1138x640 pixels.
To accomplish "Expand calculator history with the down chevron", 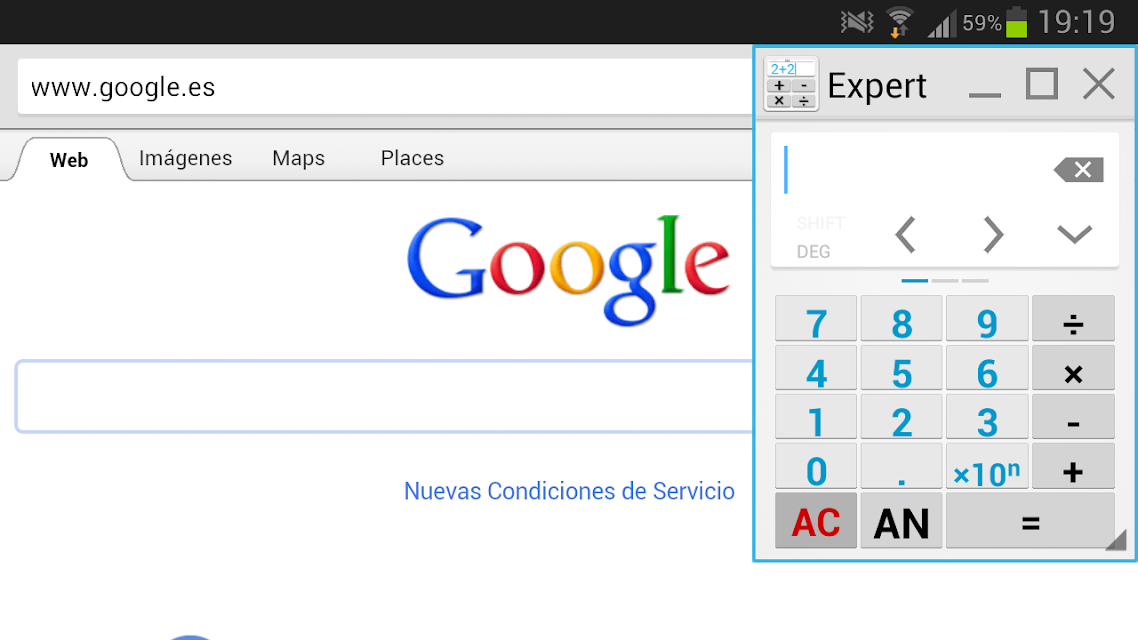I will coord(1074,234).
